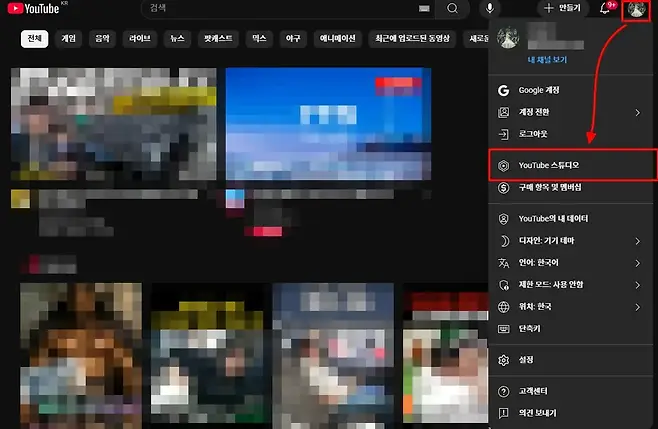Screen dimensions: 658x429
Task: Select the 믹스 filter chip
Action: tap(259, 39)
